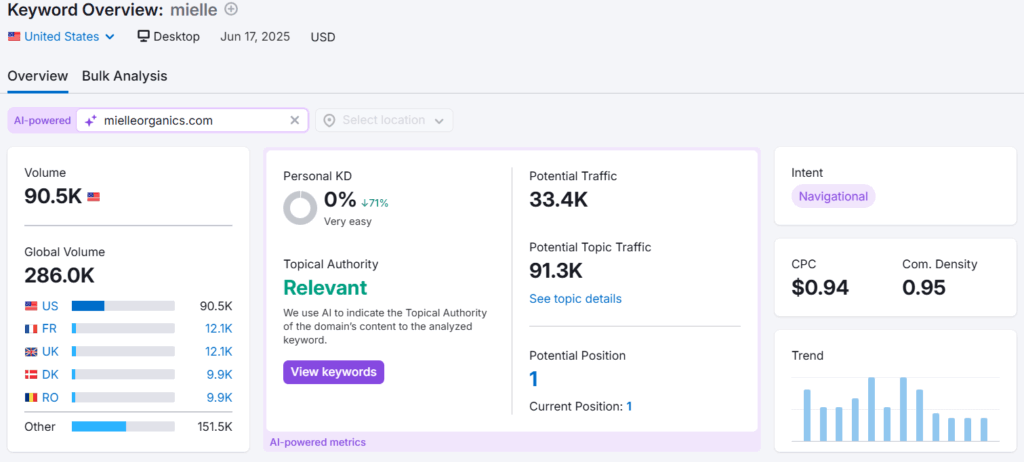This screenshot has height=462, width=1024.
Task: Click the 0.95 Com. Density value
Action: (x=924, y=288)
